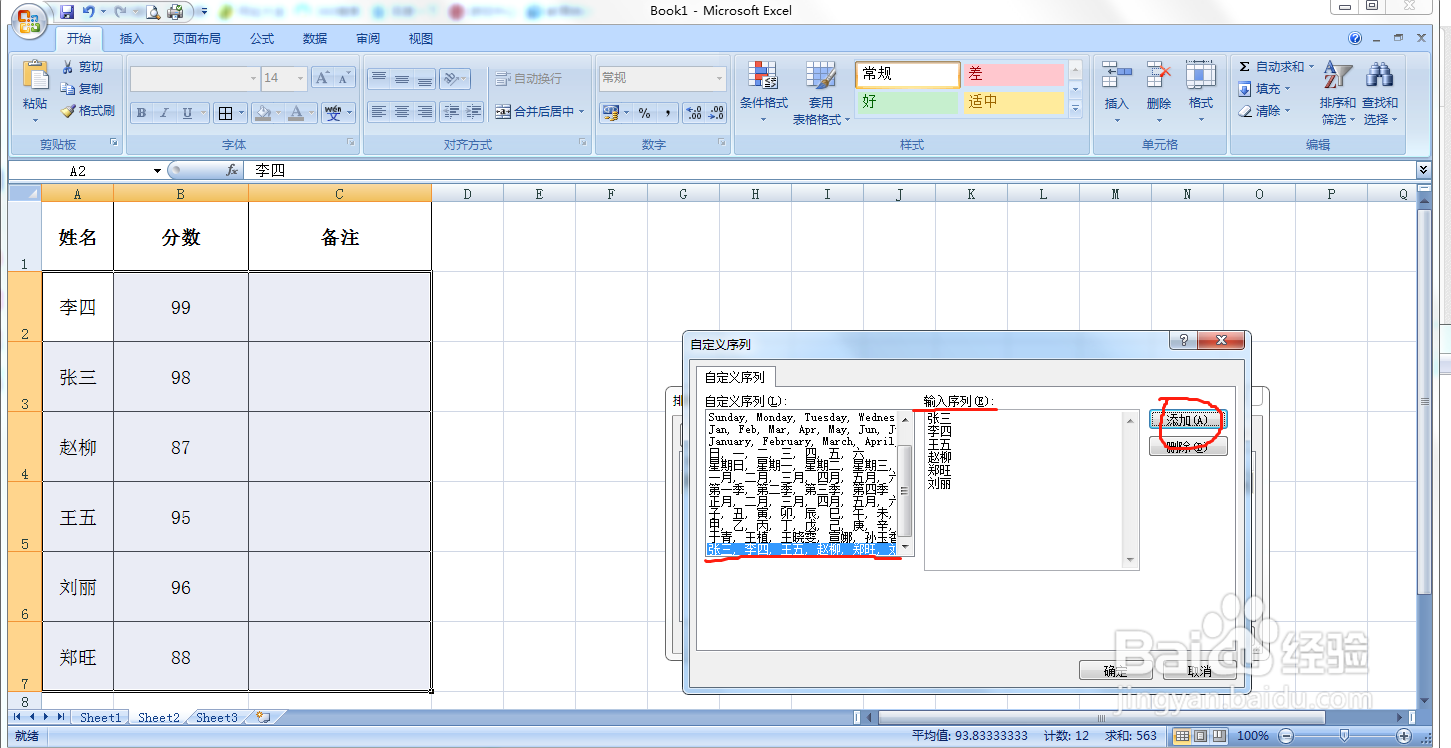This screenshot has width=1451, height=748.
Task: Copy selection with 复制
Action: (x=82, y=89)
